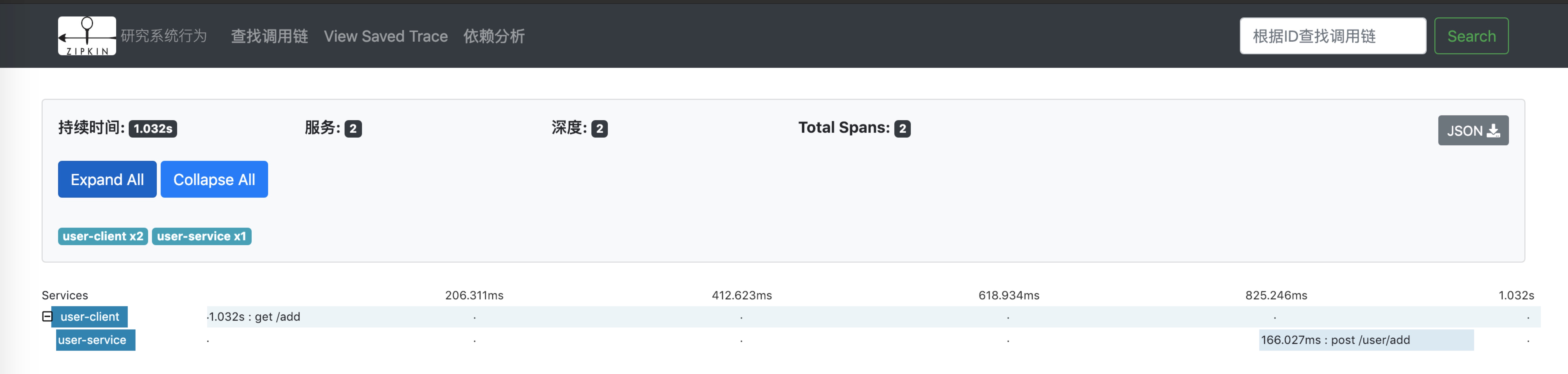Collapse the user-client span tree

[x=47, y=316]
